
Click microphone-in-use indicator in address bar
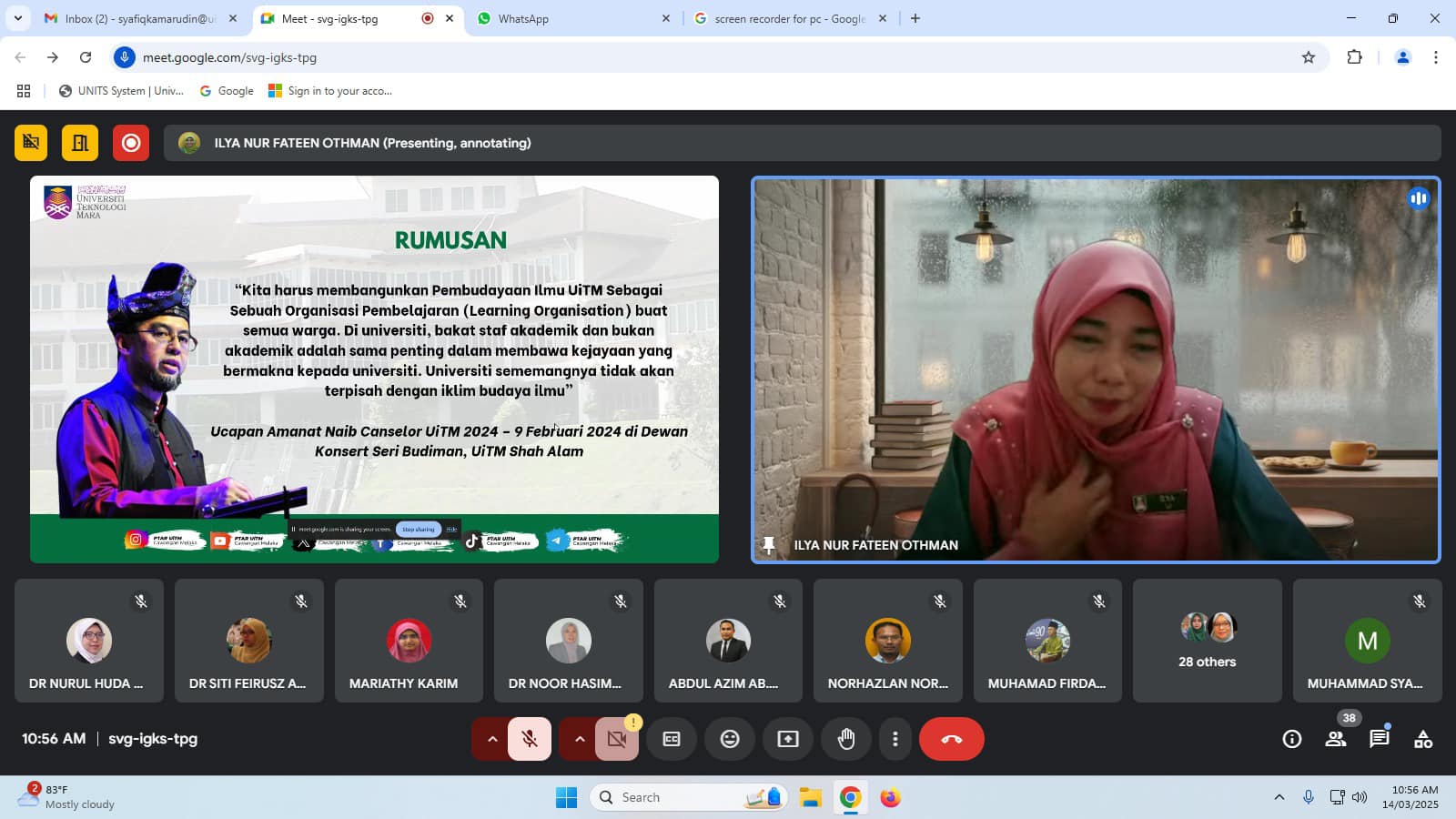click(125, 57)
